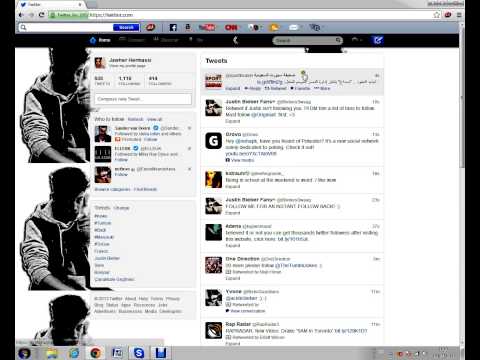Open the profile avatar in the profile card

(100, 63)
